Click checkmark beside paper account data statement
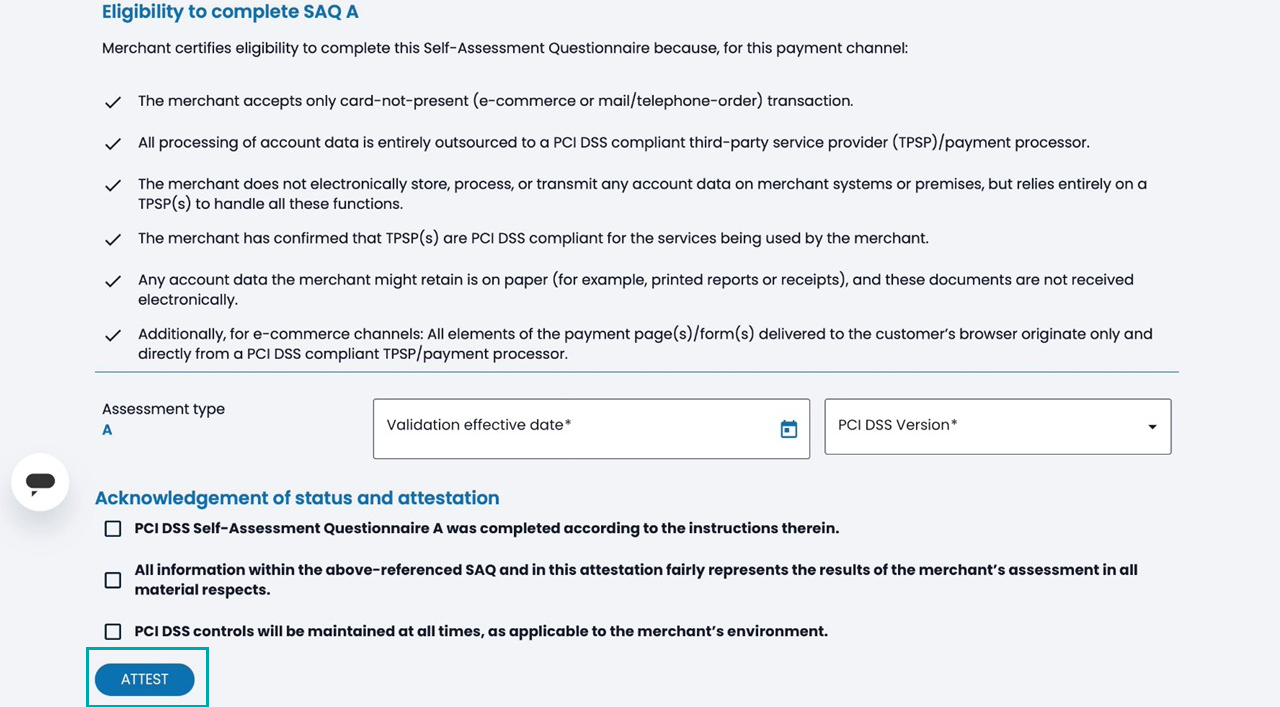This screenshot has width=1280, height=707. pos(113,282)
